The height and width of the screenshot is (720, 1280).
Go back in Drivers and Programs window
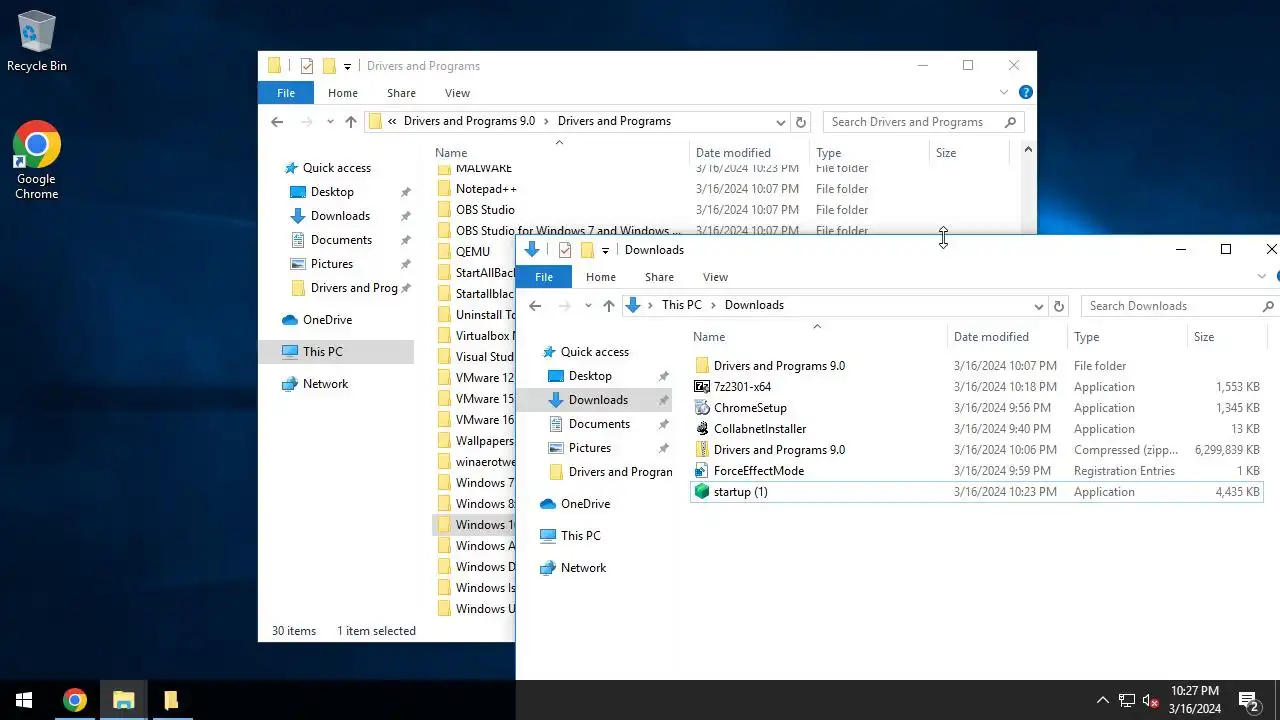277,122
